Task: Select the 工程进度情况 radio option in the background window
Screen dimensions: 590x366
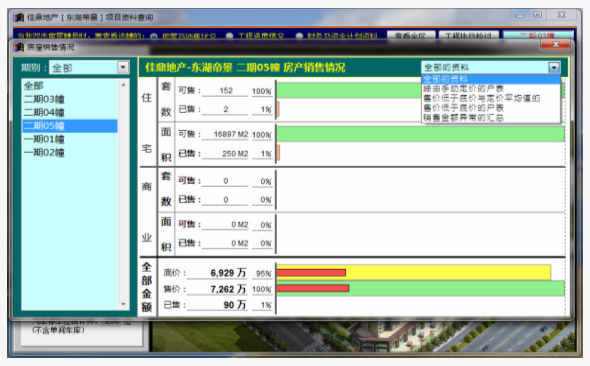Action: click(230, 36)
